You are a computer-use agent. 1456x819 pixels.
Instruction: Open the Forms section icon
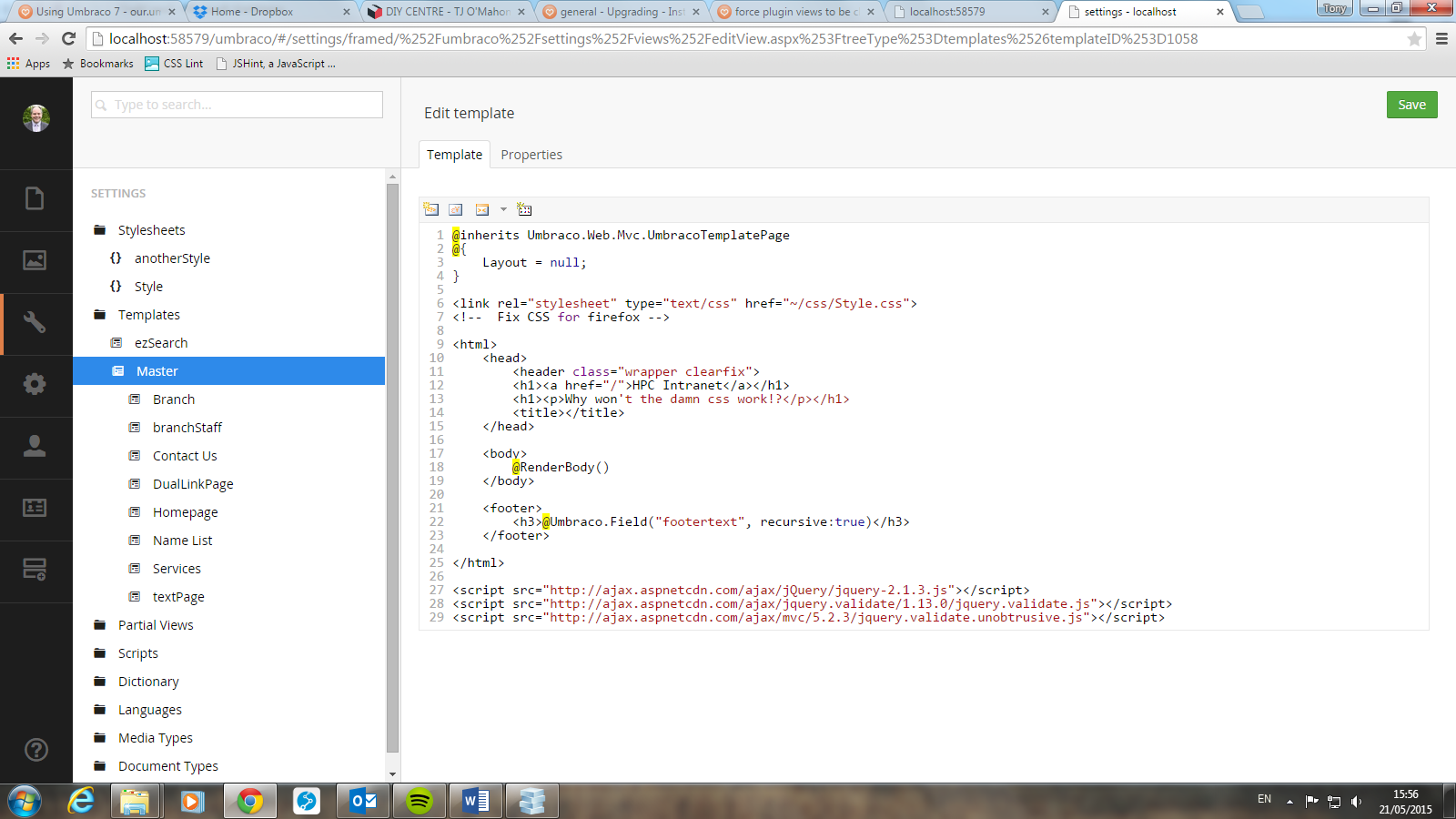point(35,570)
